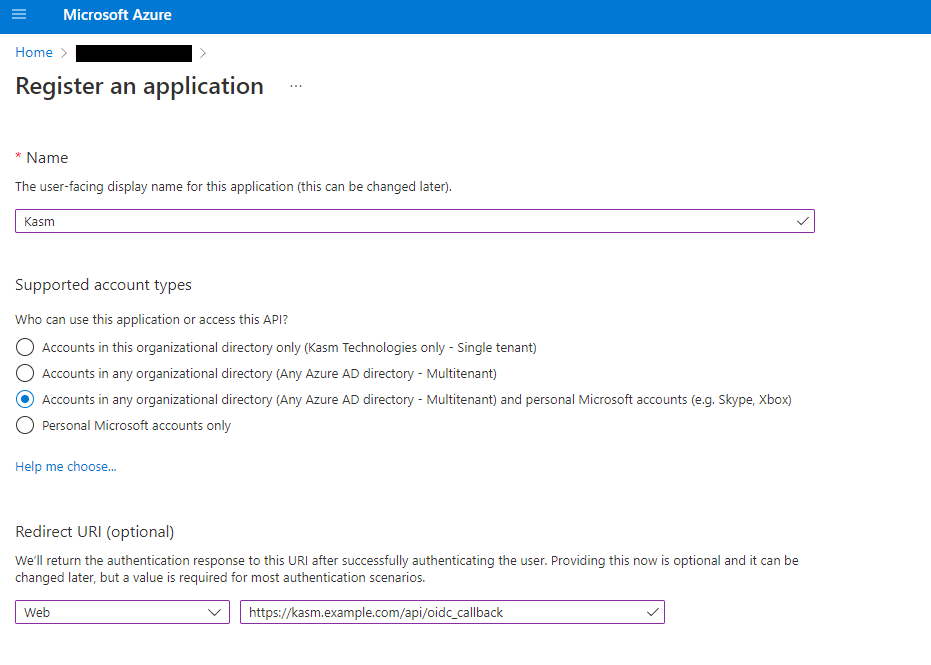
Task: Click the Name field containing Kasm
Action: click(x=400, y=221)
